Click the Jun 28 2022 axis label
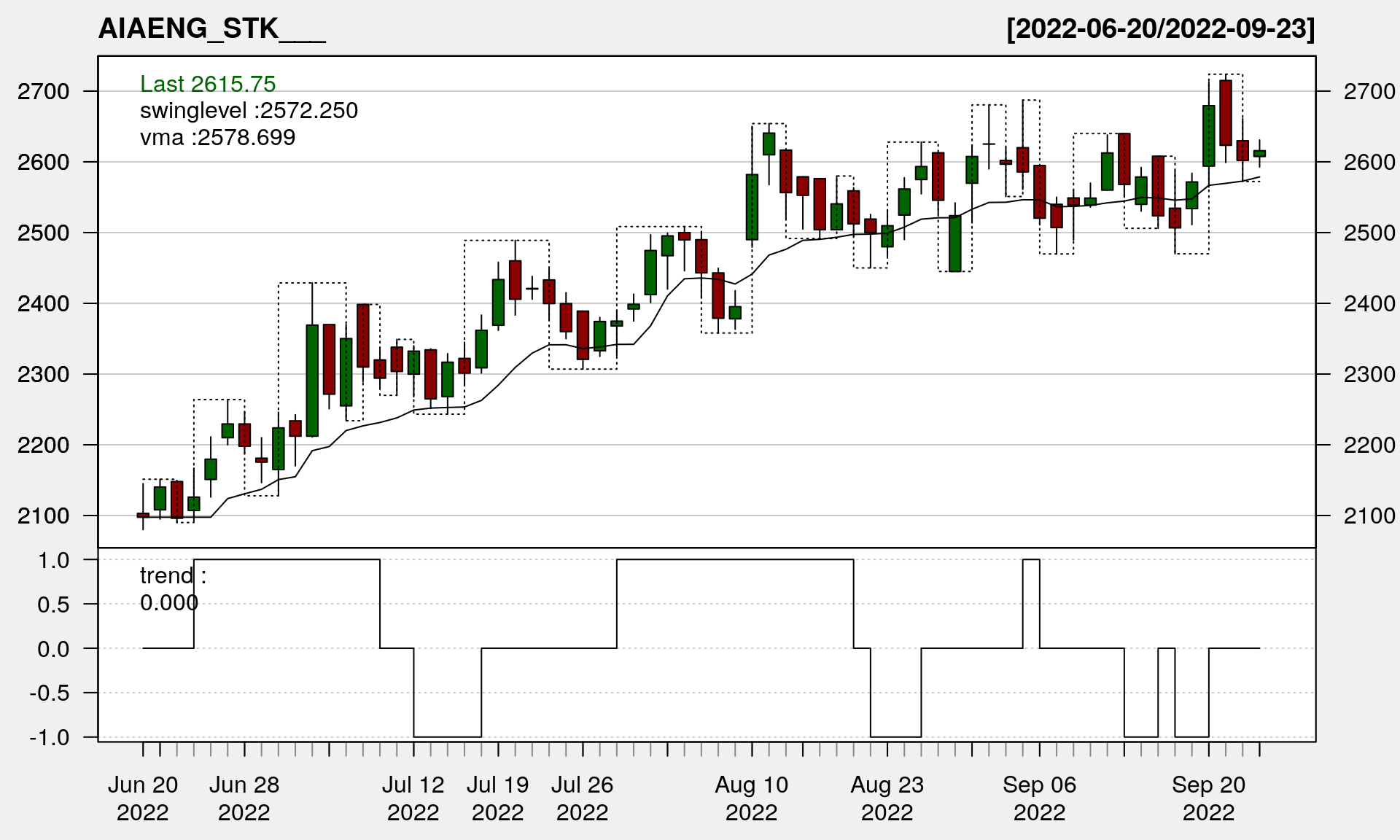Viewport: 1400px width, 840px height. click(244, 798)
